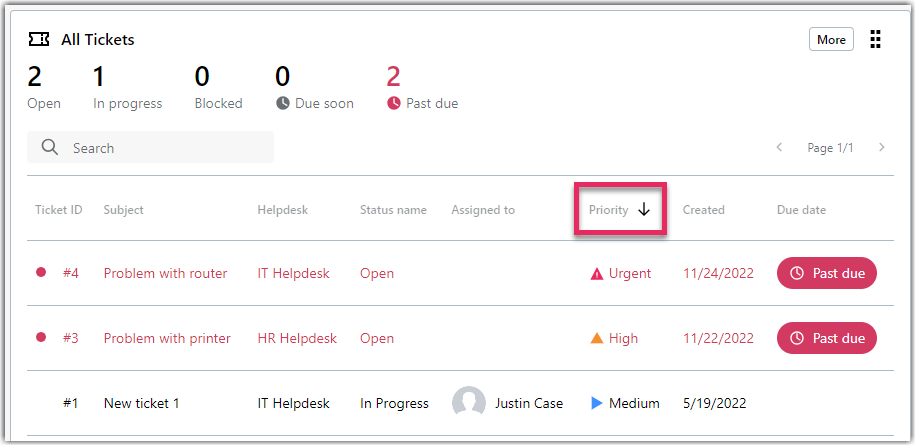The width and height of the screenshot is (916, 446).
Task: Click the More button
Action: (831, 40)
